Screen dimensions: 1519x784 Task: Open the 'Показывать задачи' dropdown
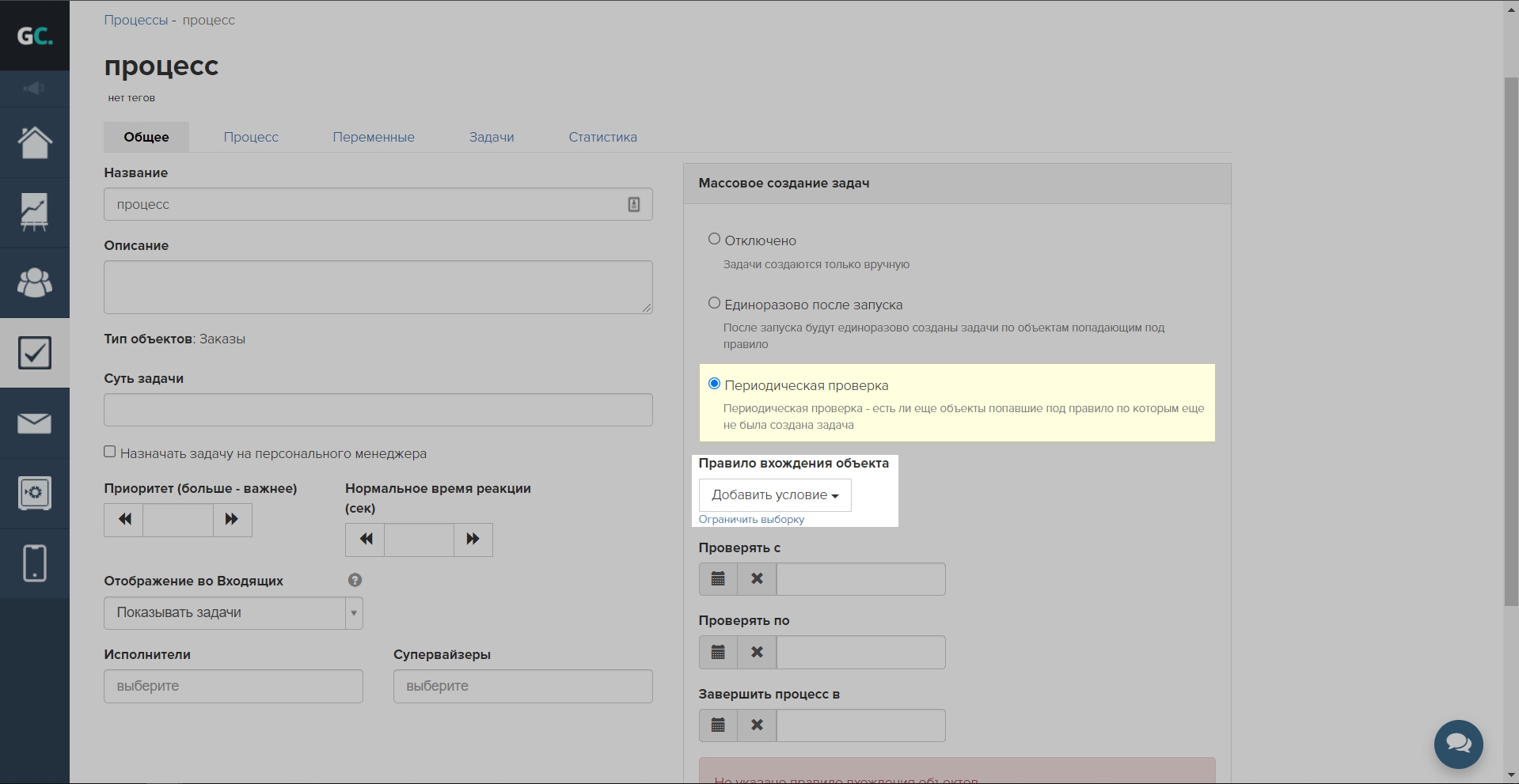point(233,613)
